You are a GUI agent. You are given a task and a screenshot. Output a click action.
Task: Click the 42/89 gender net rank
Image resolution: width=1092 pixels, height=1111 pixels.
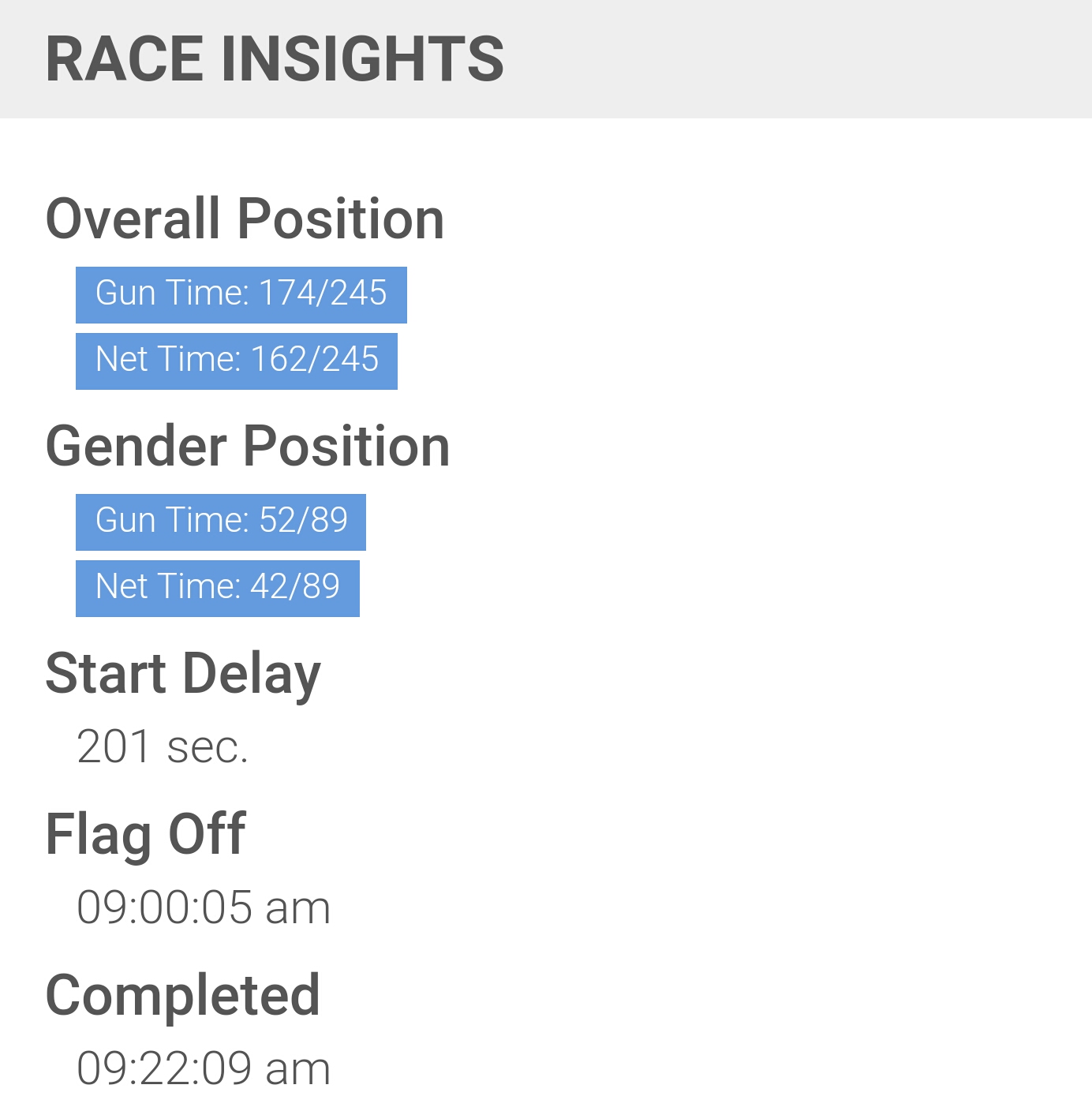pyautogui.click(x=295, y=587)
